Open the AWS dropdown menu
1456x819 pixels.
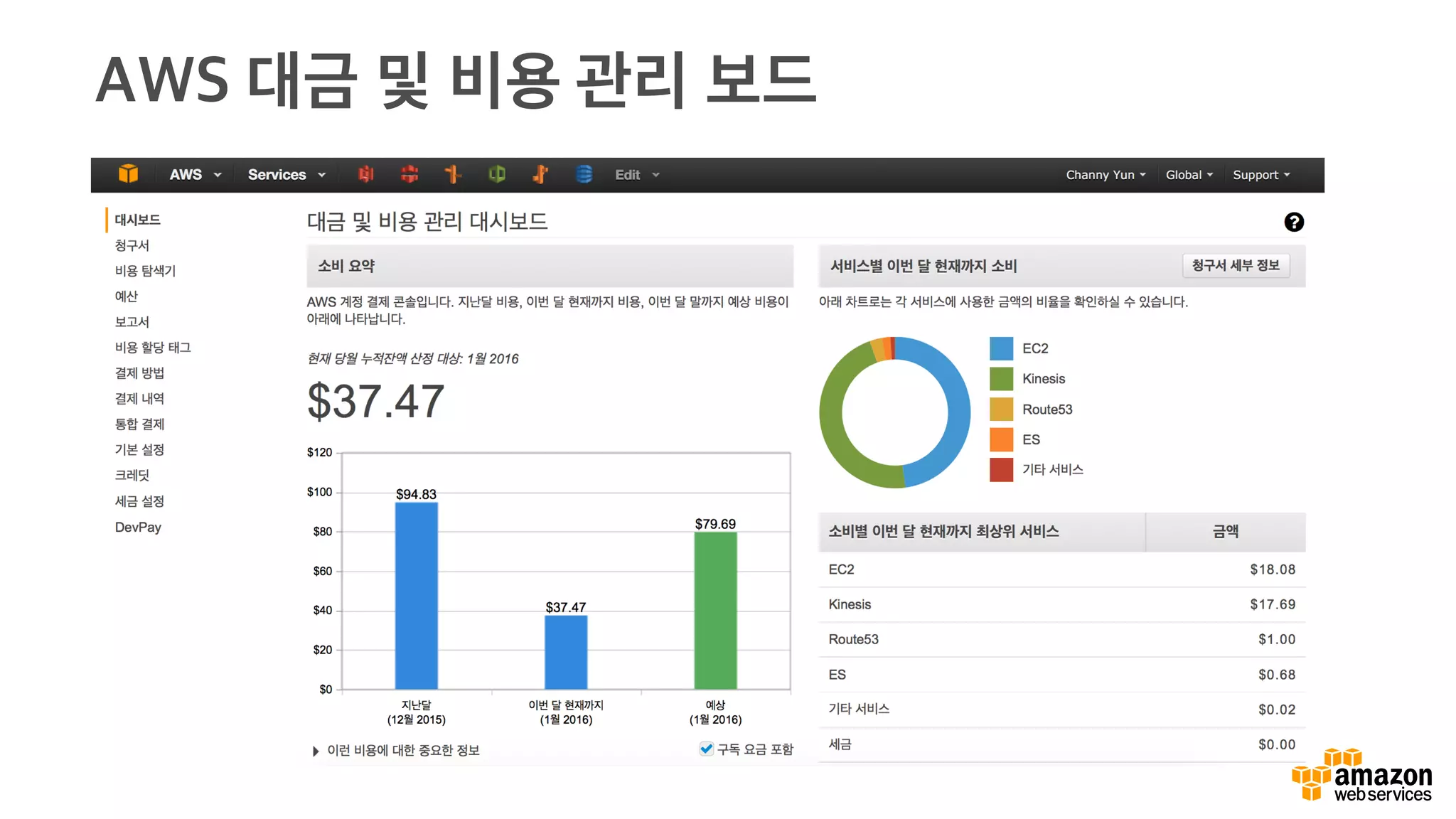196,175
